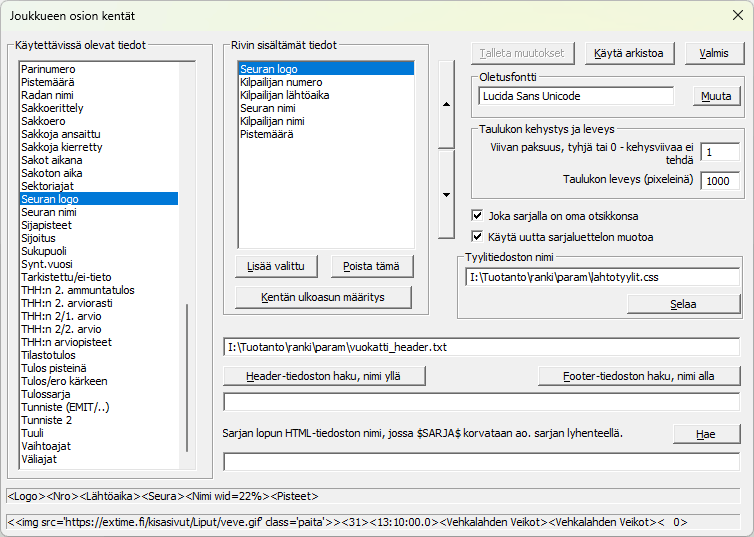
Task: Browse stylesheet file with Selaa
Action: pos(683,304)
